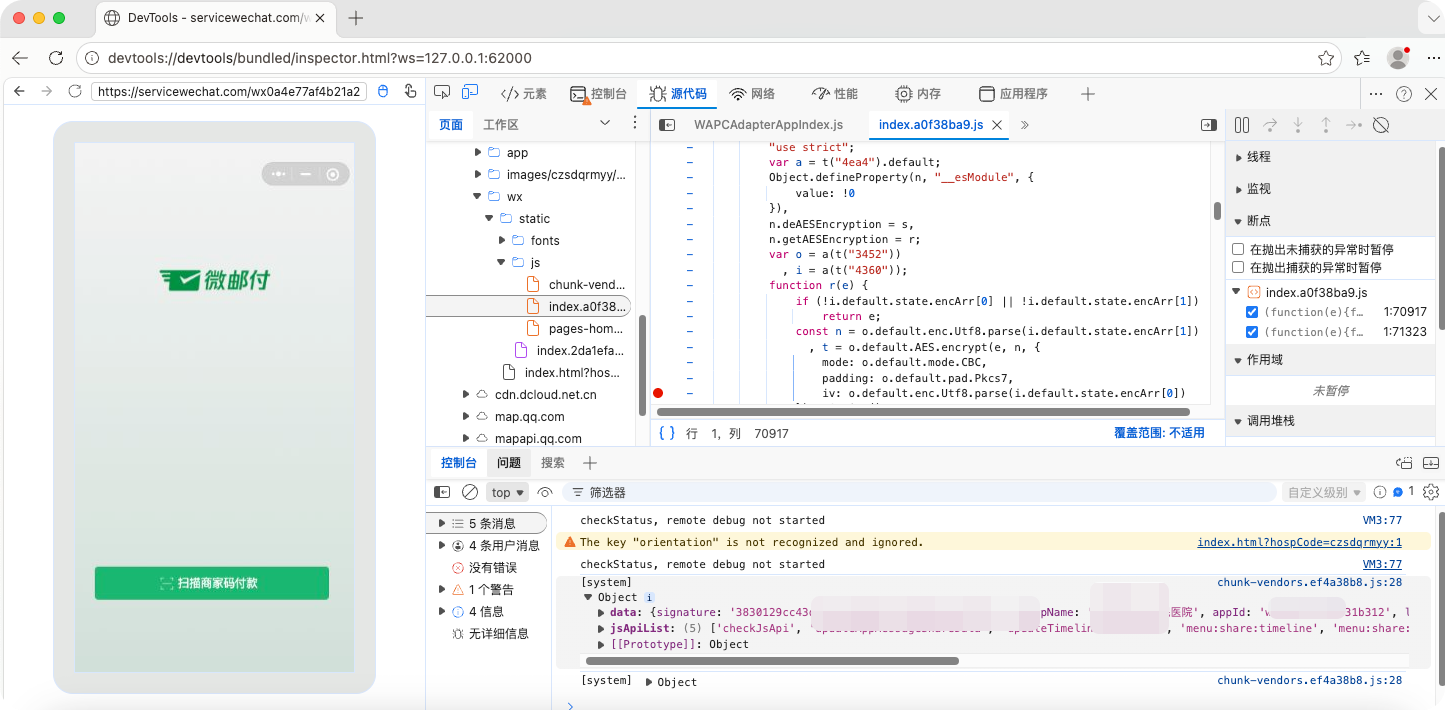Screen dimensions: 1445x710
Task: Expand the navigator tabs chevron dropdown
Action: click(605, 123)
